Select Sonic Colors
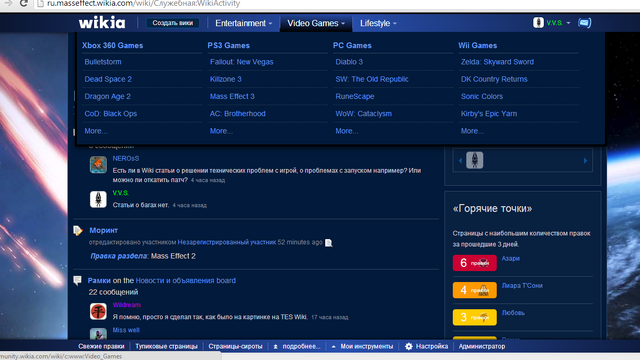 point(482,96)
